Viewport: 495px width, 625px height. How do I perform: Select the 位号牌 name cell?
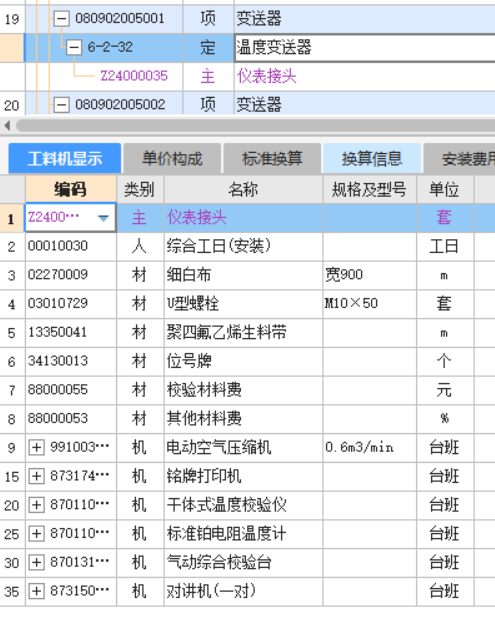(x=243, y=361)
